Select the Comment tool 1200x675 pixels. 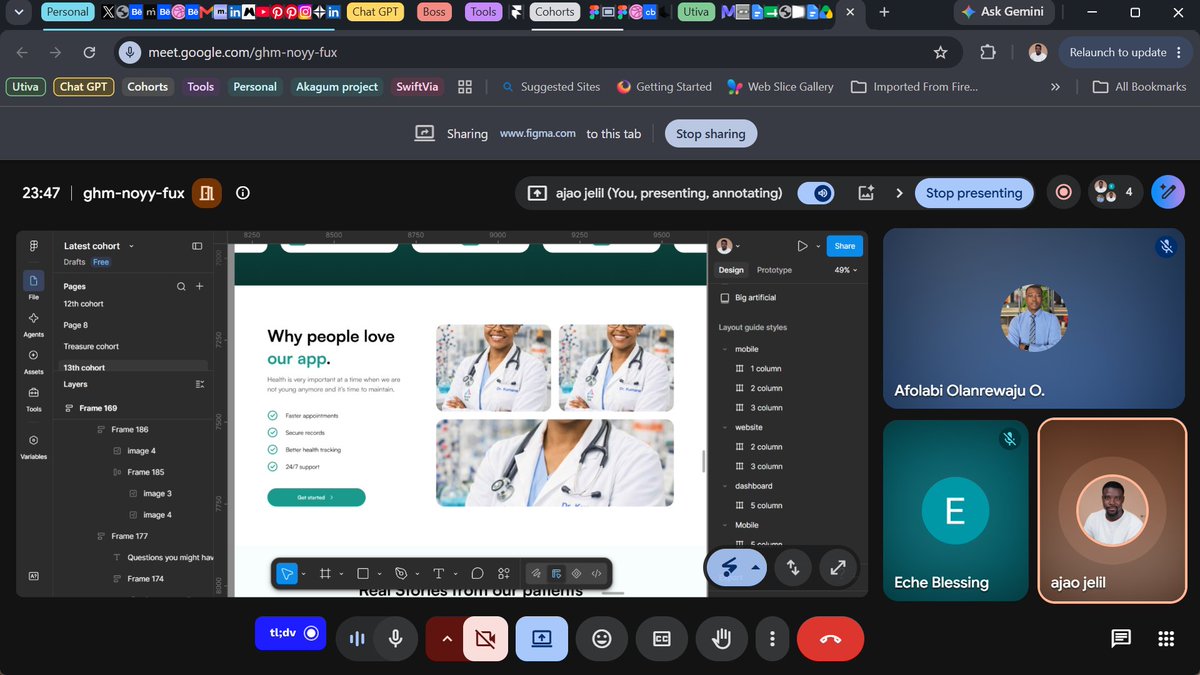[x=477, y=573]
